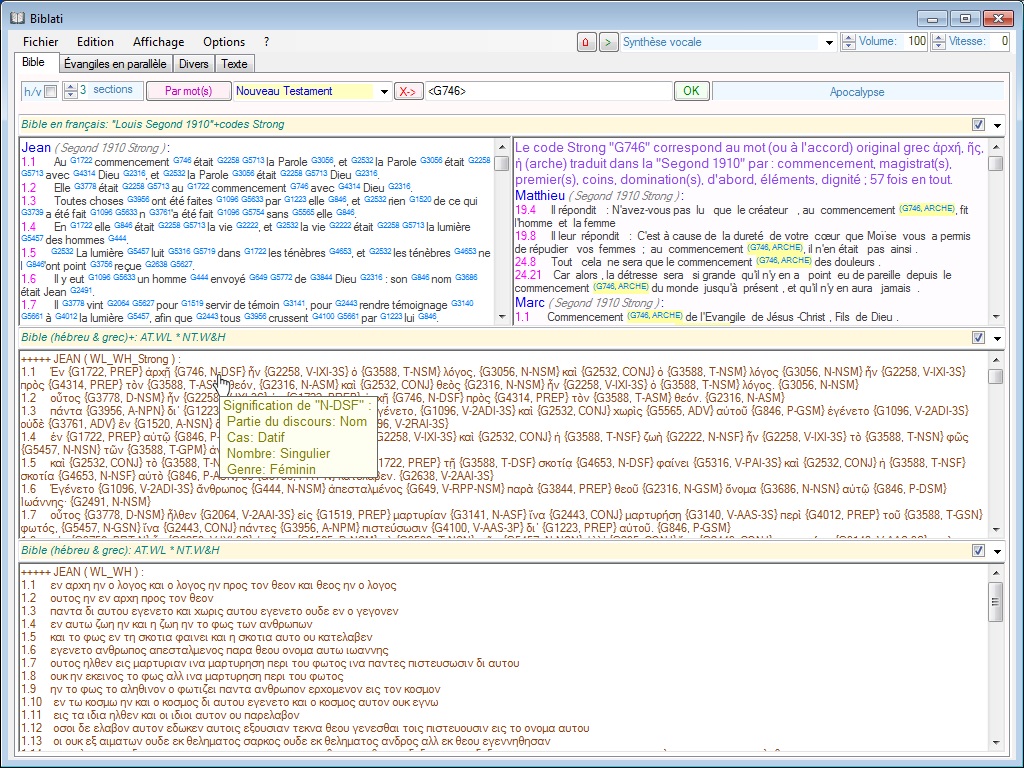The image size is (1024, 768).
Task: Uncheck the second Hebrew & Greek panel checkbox
Action: coord(978,551)
